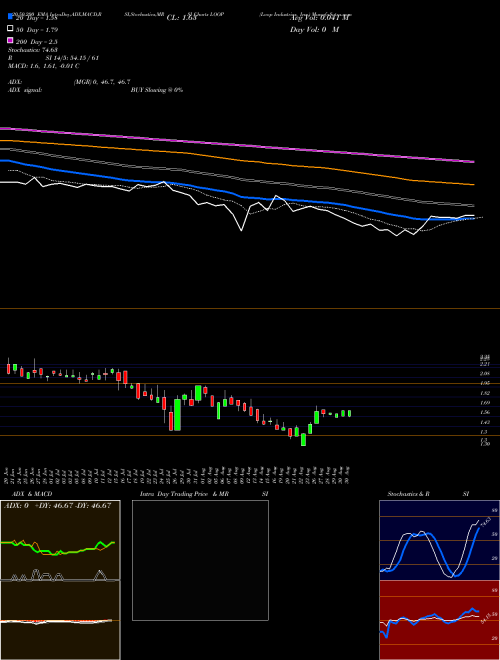Click the 'ADX signal:' label

pyautogui.click(x=25, y=90)
